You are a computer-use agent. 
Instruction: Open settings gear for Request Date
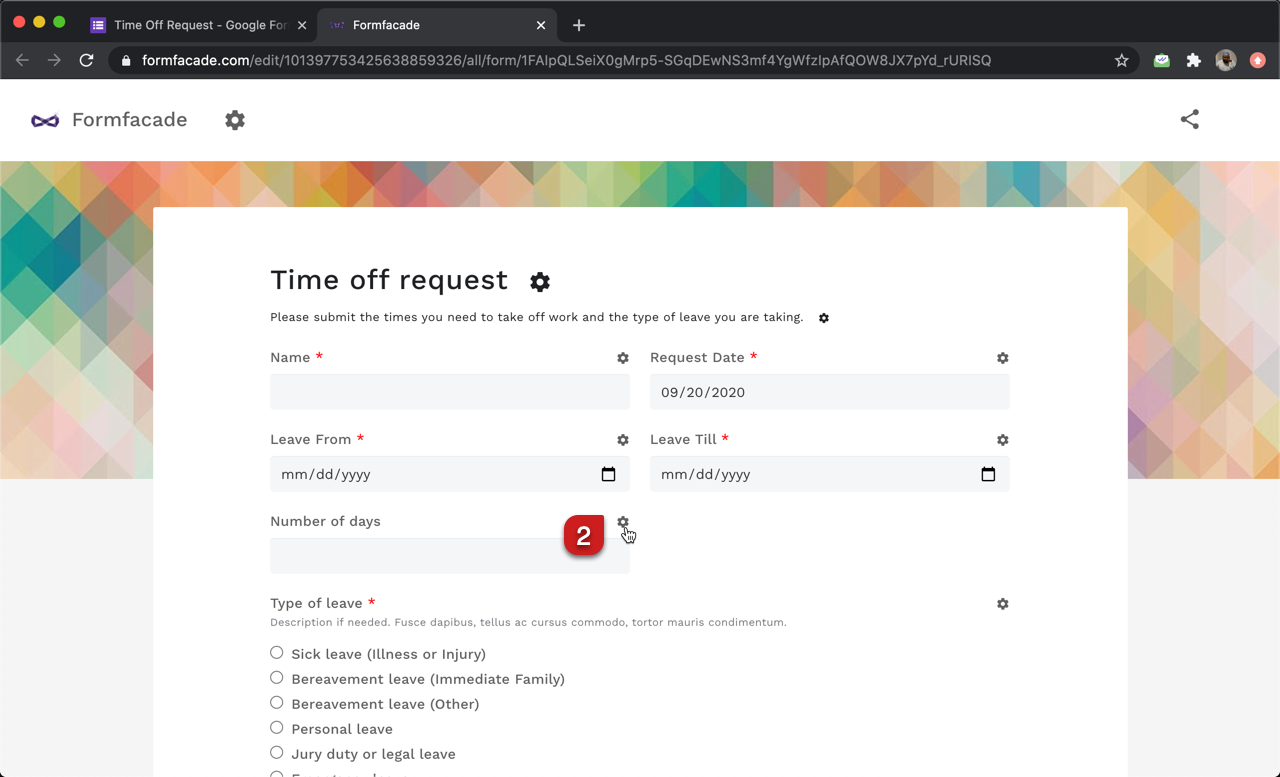click(1002, 357)
